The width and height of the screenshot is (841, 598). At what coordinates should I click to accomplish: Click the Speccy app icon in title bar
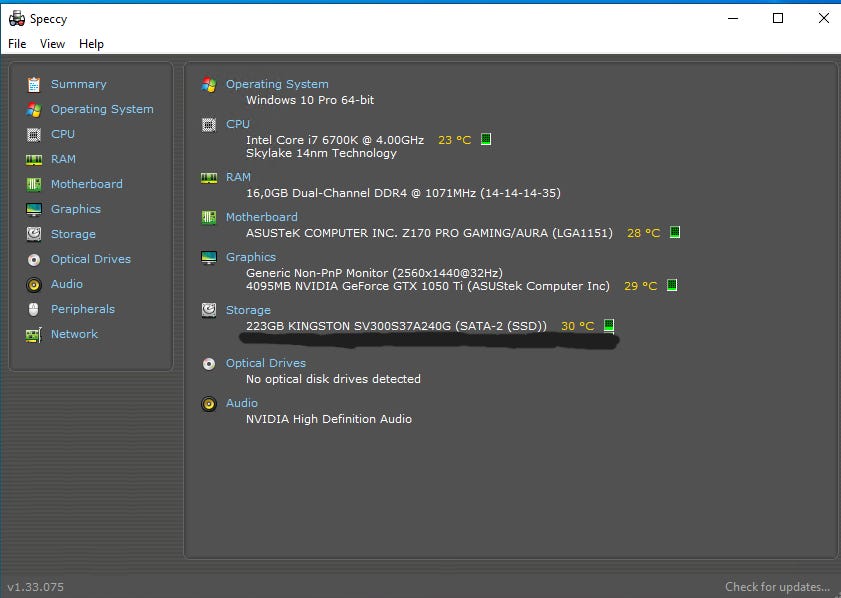click(x=17, y=19)
